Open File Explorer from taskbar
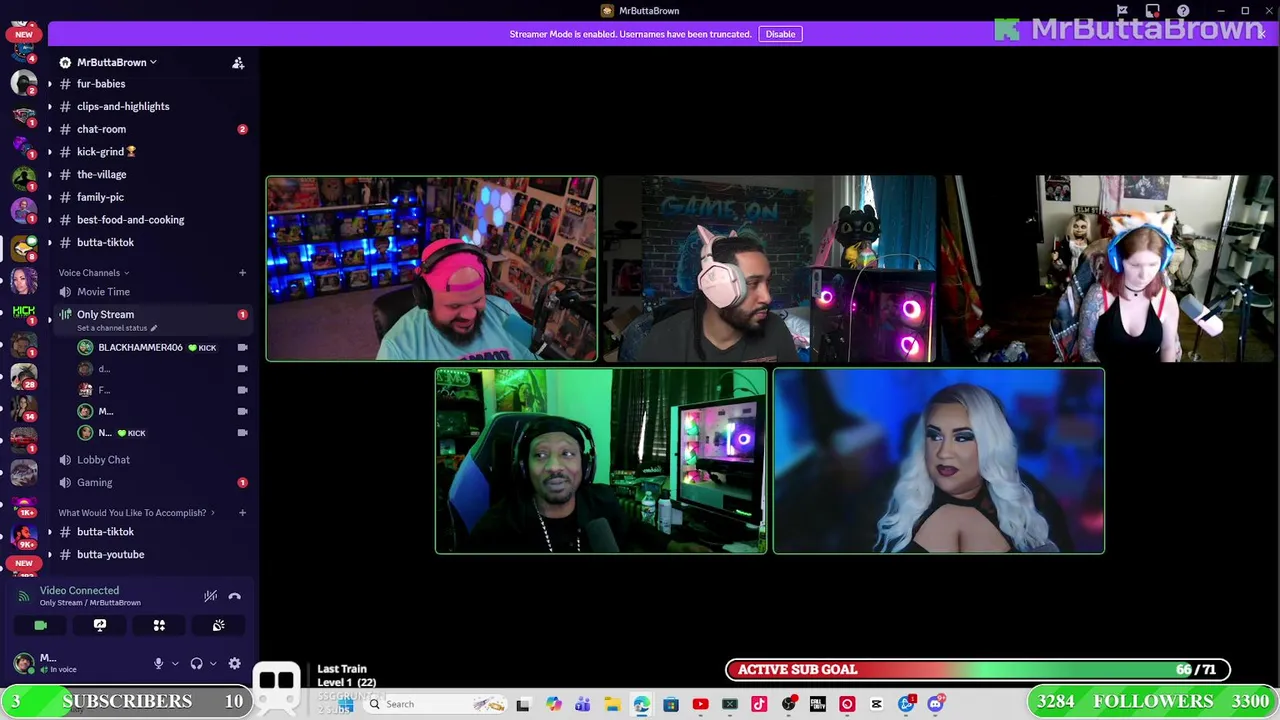Viewport: 1280px width, 720px height. point(612,704)
